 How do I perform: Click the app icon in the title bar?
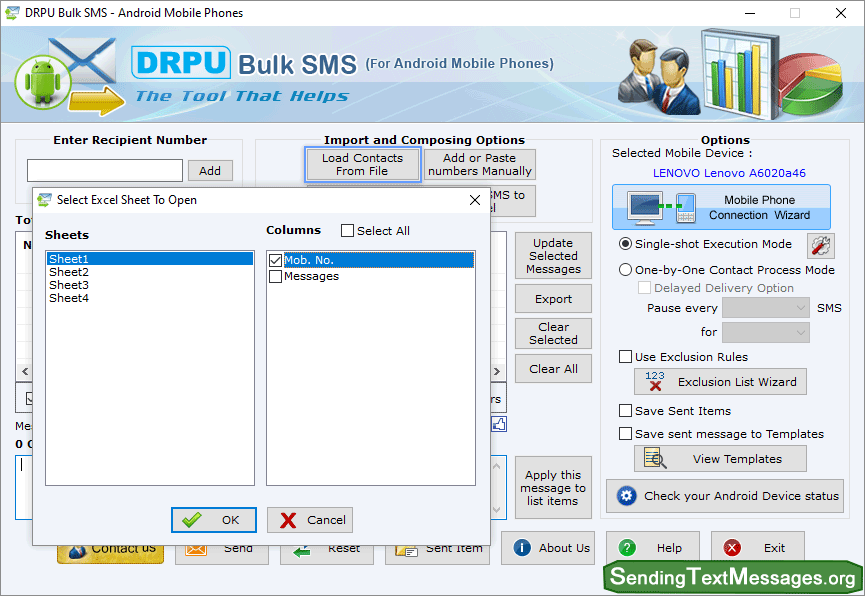click(x=12, y=13)
